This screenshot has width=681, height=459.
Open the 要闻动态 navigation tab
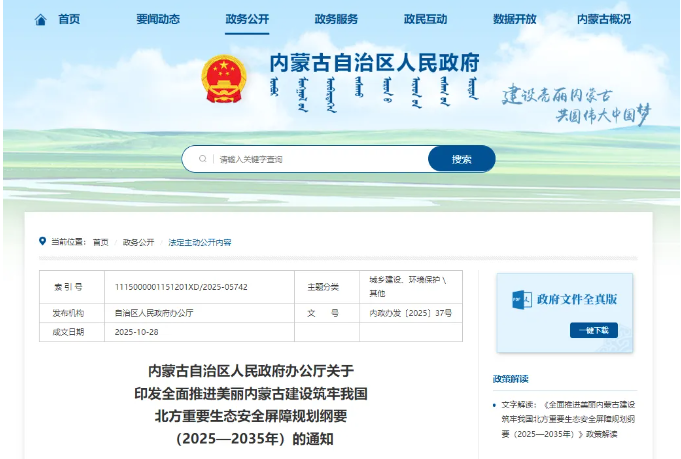tap(158, 19)
